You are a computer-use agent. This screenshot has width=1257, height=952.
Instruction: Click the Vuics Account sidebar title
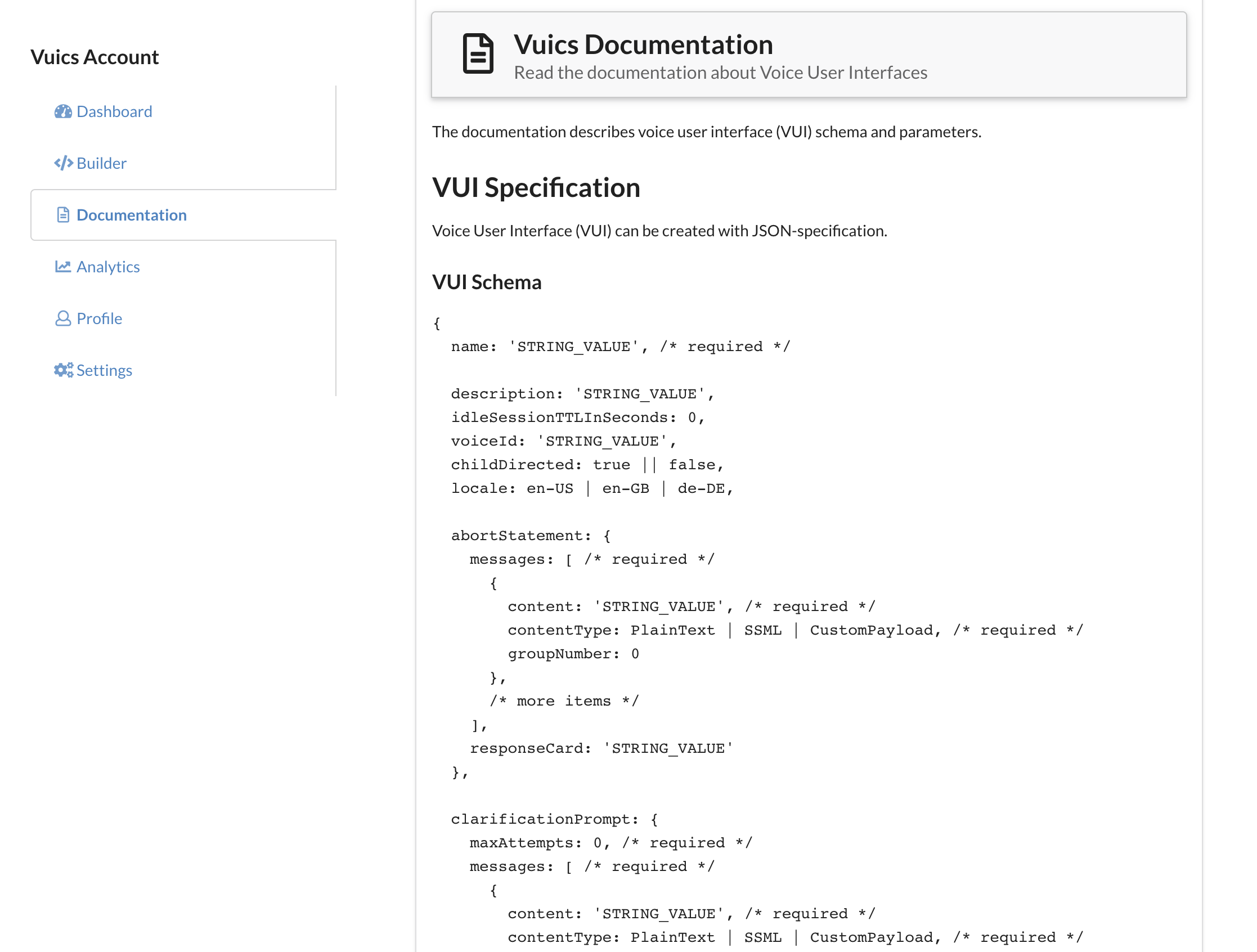click(x=95, y=57)
